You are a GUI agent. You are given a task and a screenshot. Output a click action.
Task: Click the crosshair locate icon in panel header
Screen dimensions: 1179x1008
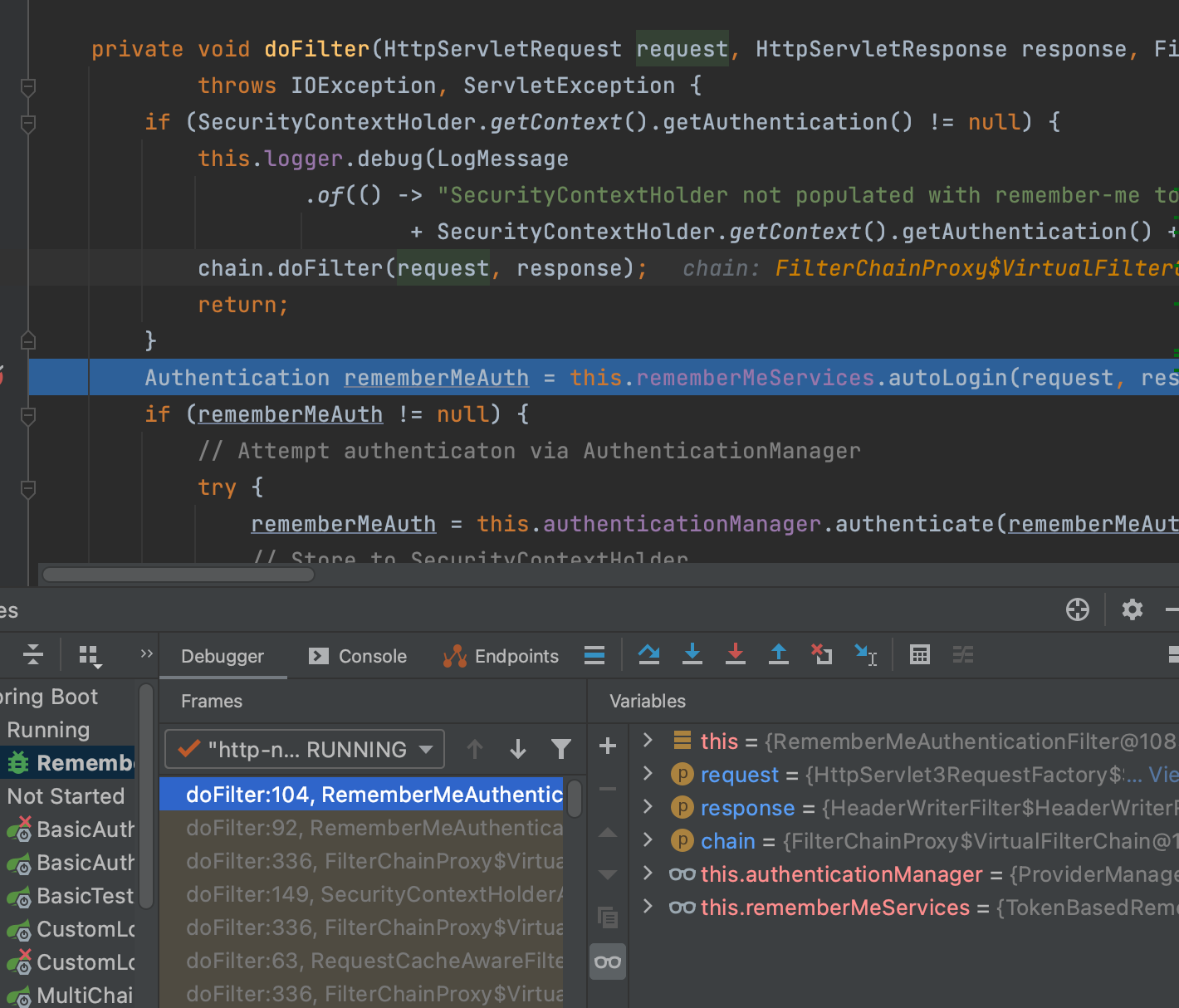pos(1078,609)
